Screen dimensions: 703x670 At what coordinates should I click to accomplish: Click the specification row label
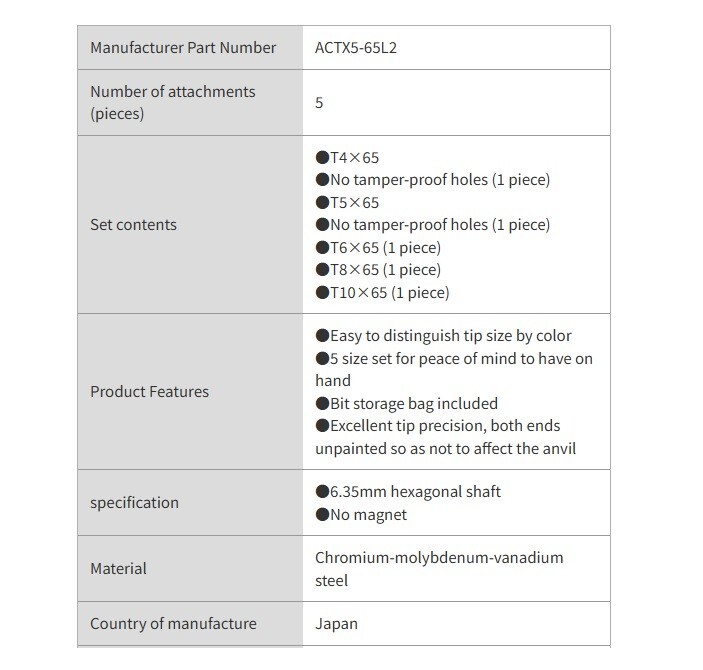click(134, 503)
